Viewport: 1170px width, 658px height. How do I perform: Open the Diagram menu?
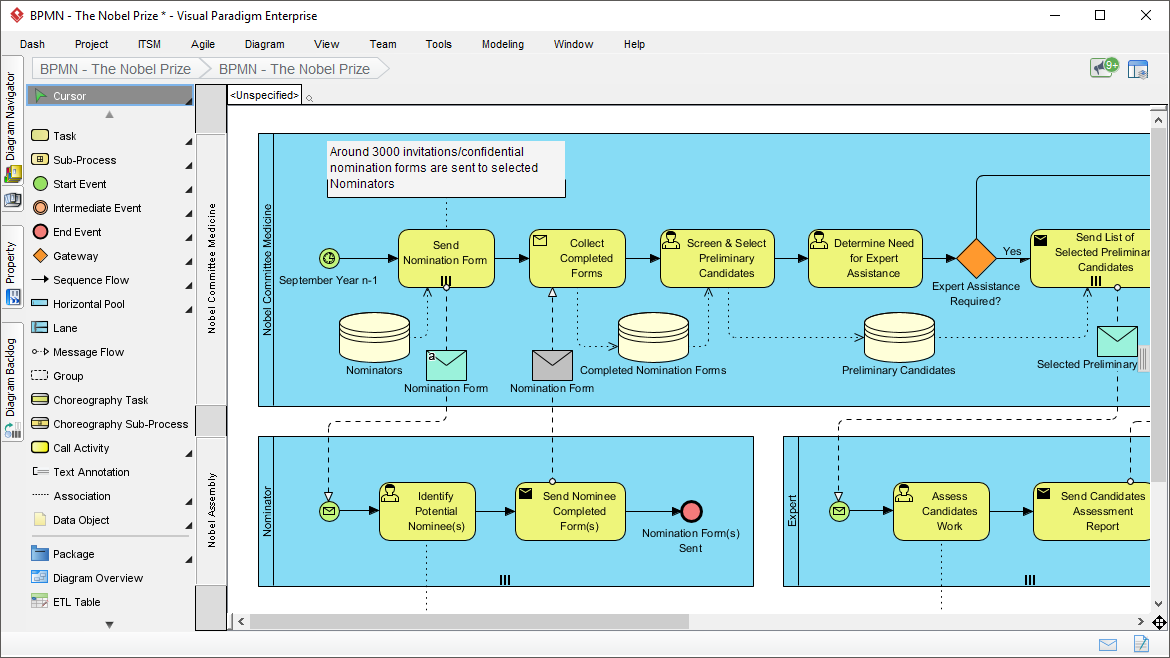pos(264,44)
